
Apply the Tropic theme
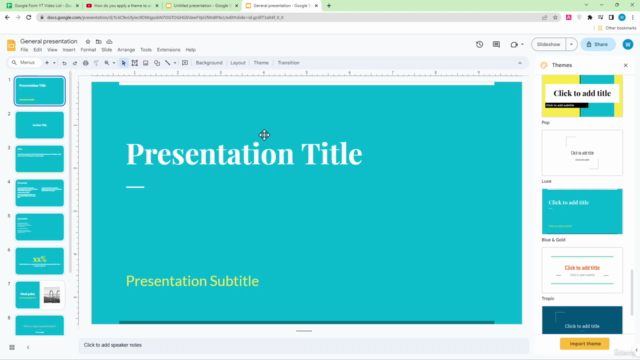point(582,270)
